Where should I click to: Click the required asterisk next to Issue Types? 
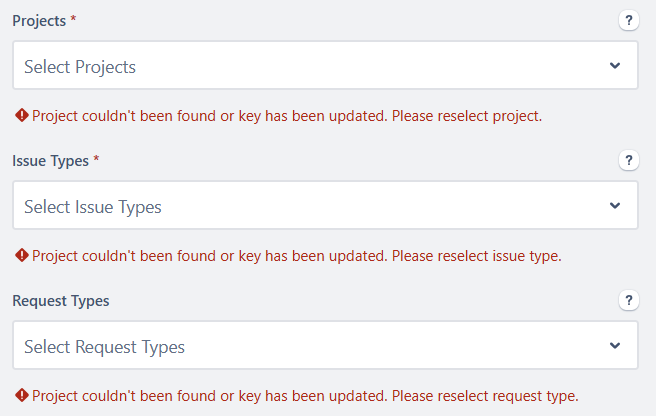(x=96, y=158)
